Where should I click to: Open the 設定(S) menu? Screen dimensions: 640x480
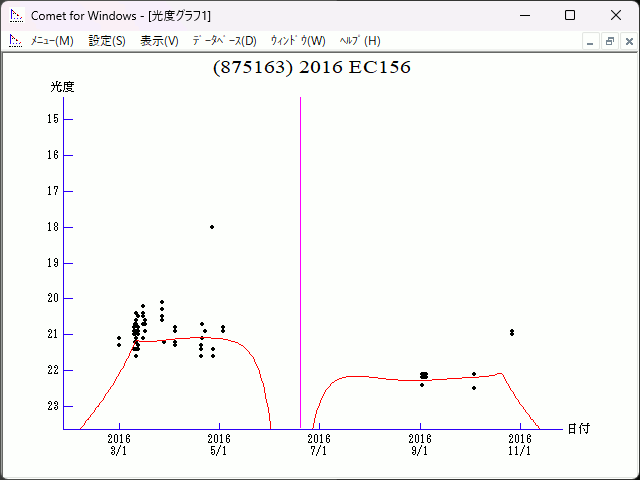tap(107, 41)
